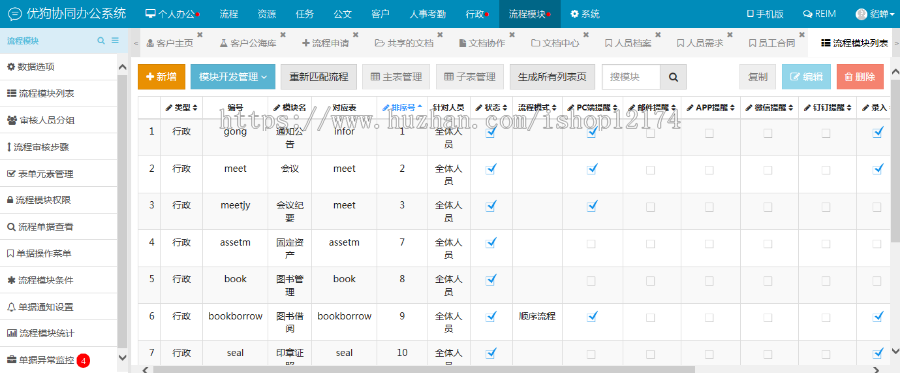Open 数据选项 from the sidebar
900x373 pixels.
click(59, 67)
